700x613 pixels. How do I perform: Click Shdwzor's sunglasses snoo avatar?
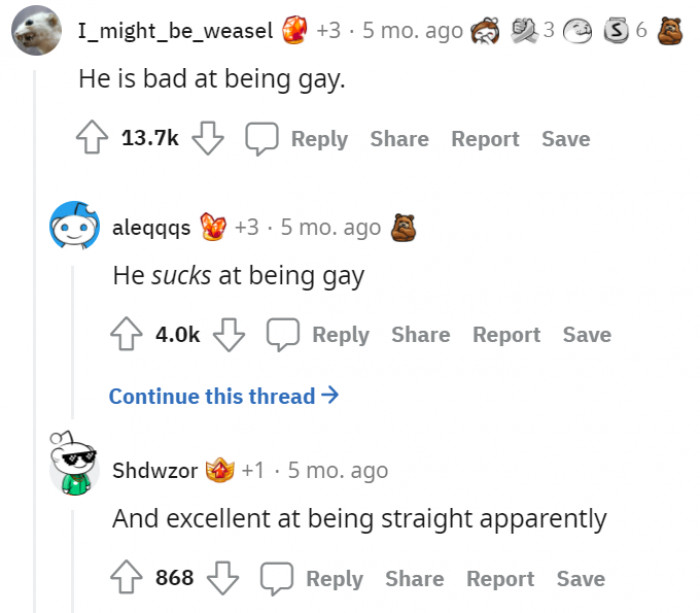tap(74, 464)
